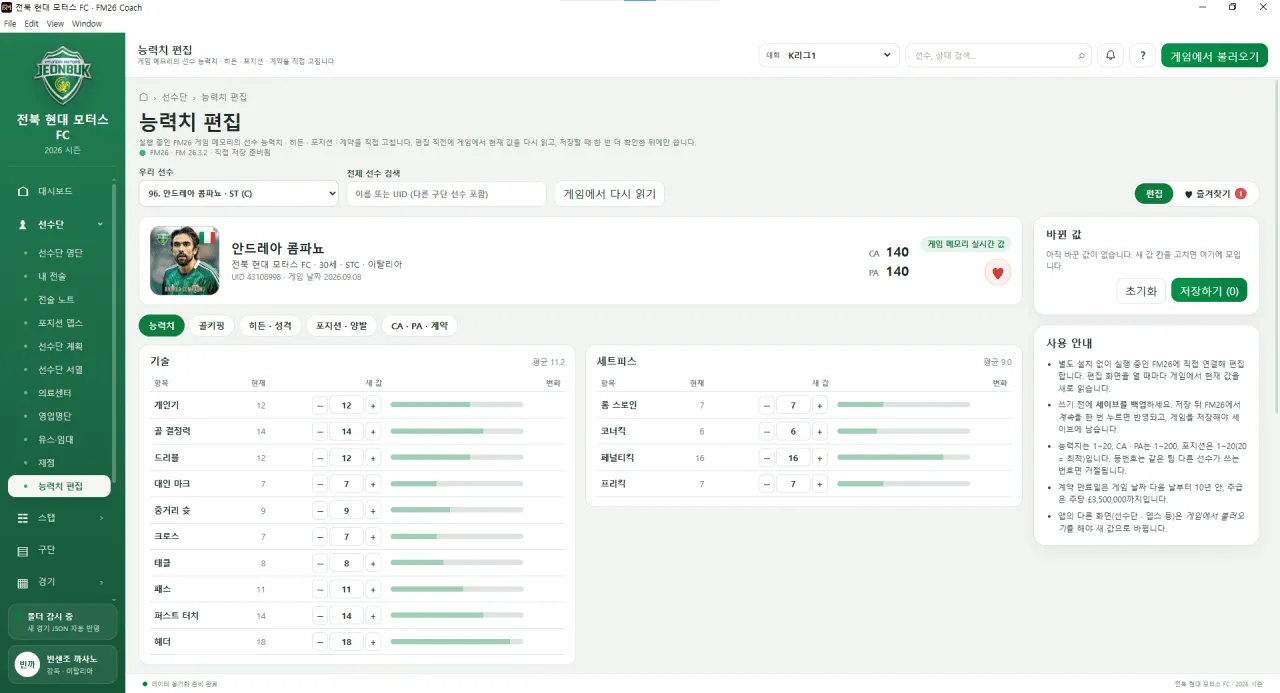Click the search magnifier icon

pyautogui.click(x=1081, y=56)
